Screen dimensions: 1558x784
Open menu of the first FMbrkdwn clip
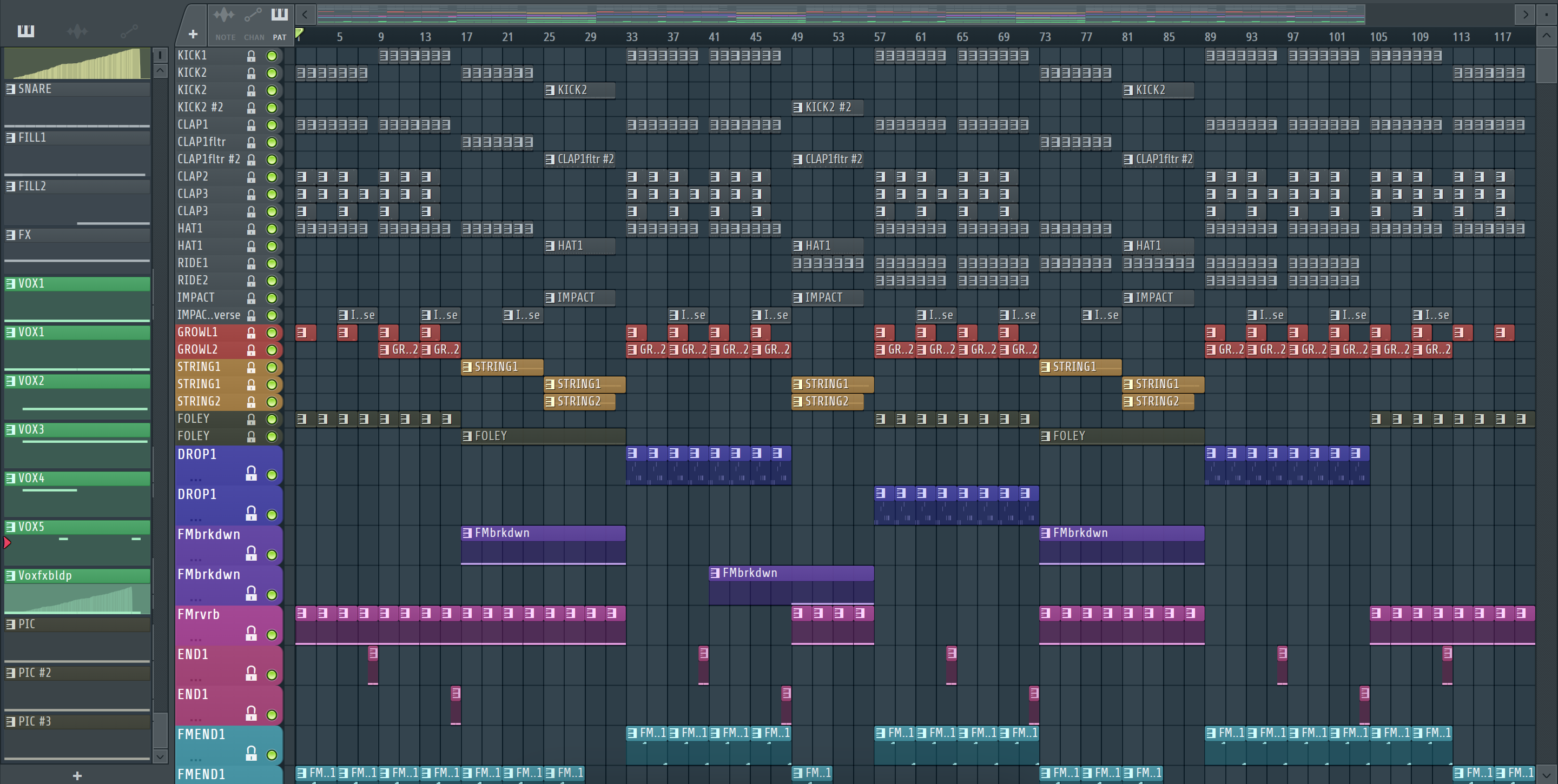click(467, 533)
